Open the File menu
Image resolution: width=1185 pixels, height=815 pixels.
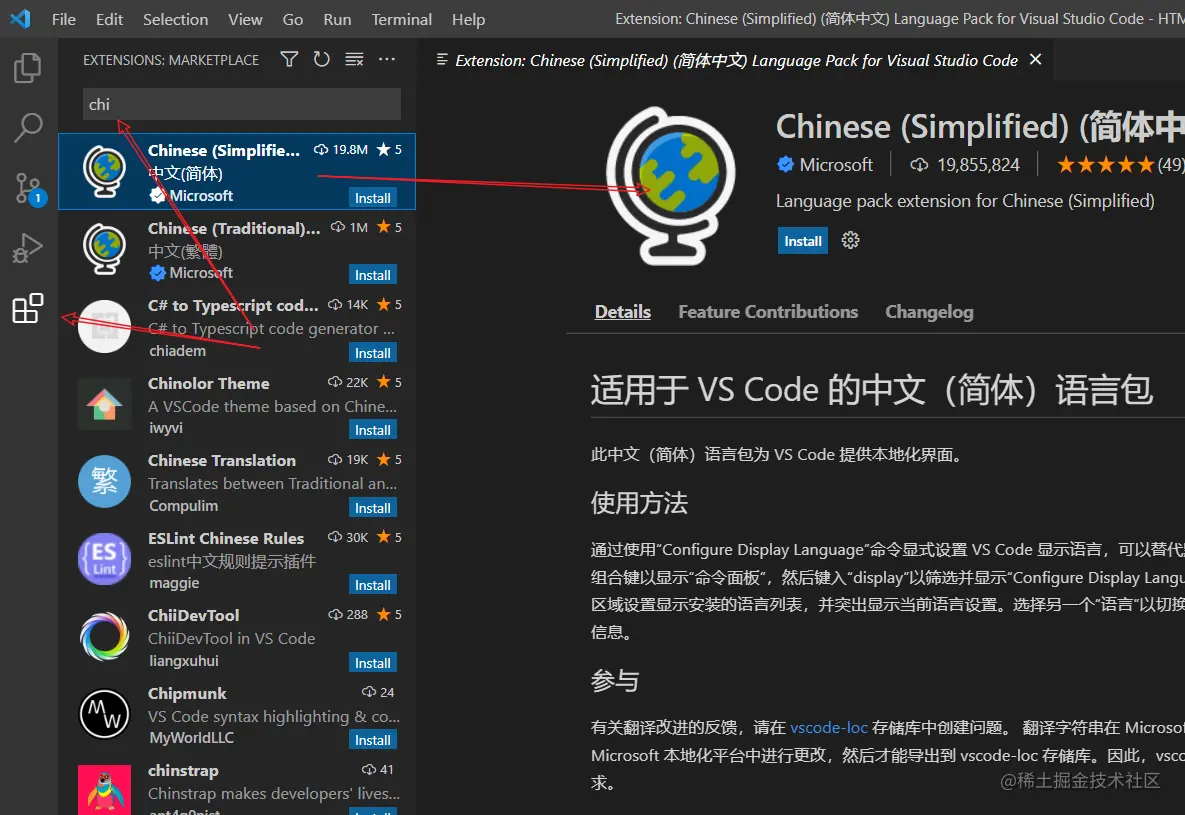63,19
